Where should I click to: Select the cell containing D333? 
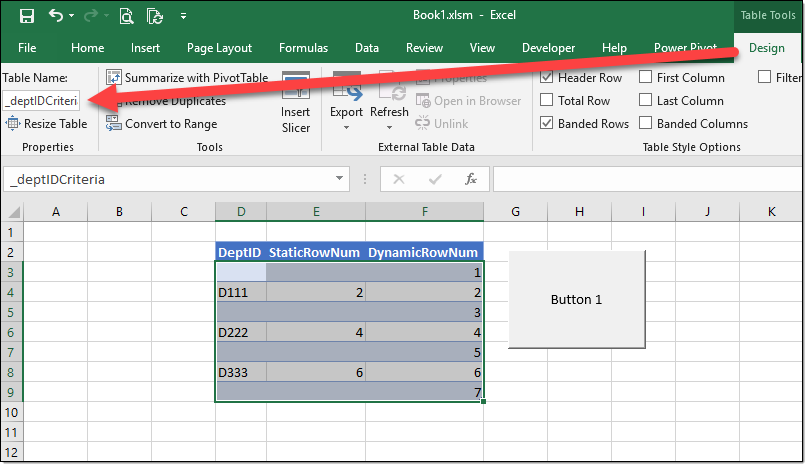click(241, 372)
